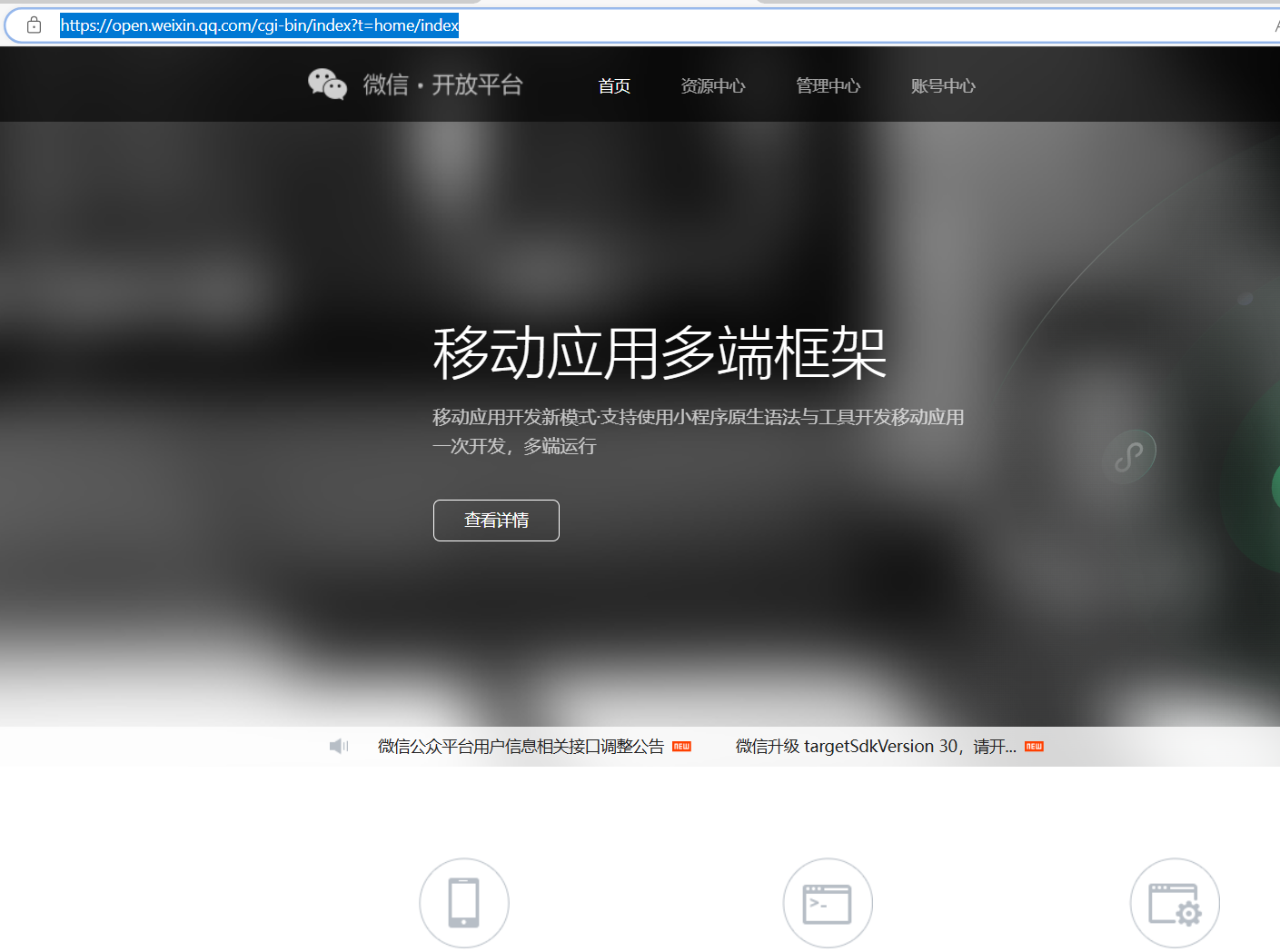
Task: Click NEW badge after 接口调整公告
Action: 681,747
